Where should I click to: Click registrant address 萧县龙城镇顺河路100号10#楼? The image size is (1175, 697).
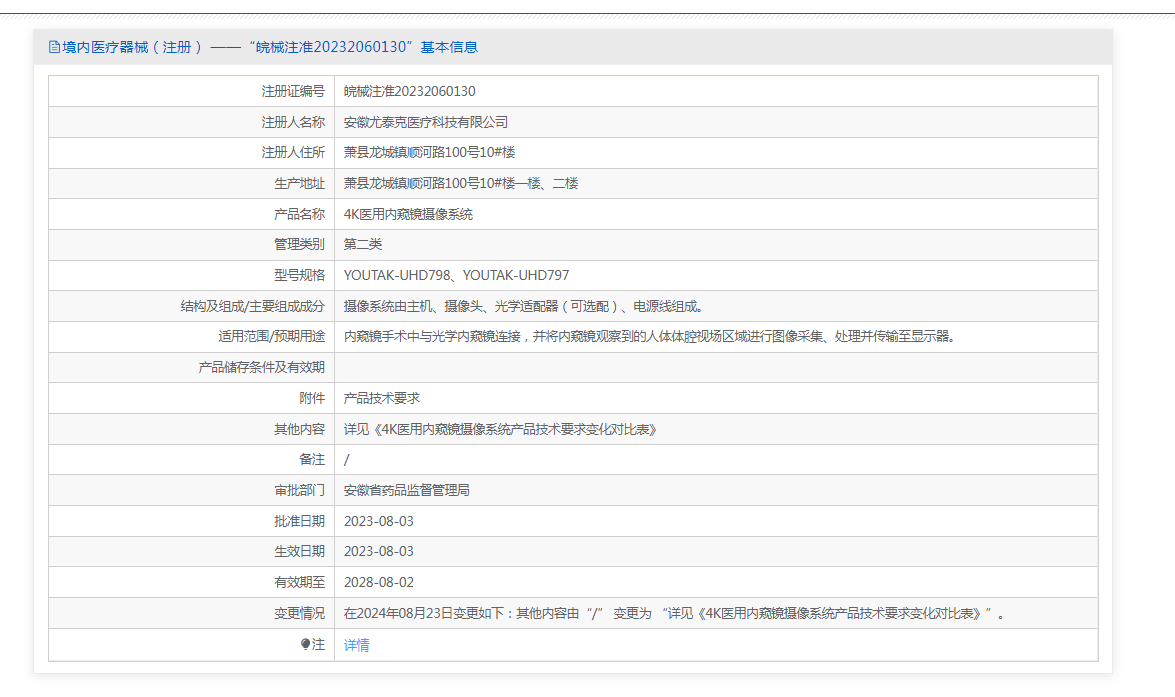pyautogui.click(x=429, y=152)
